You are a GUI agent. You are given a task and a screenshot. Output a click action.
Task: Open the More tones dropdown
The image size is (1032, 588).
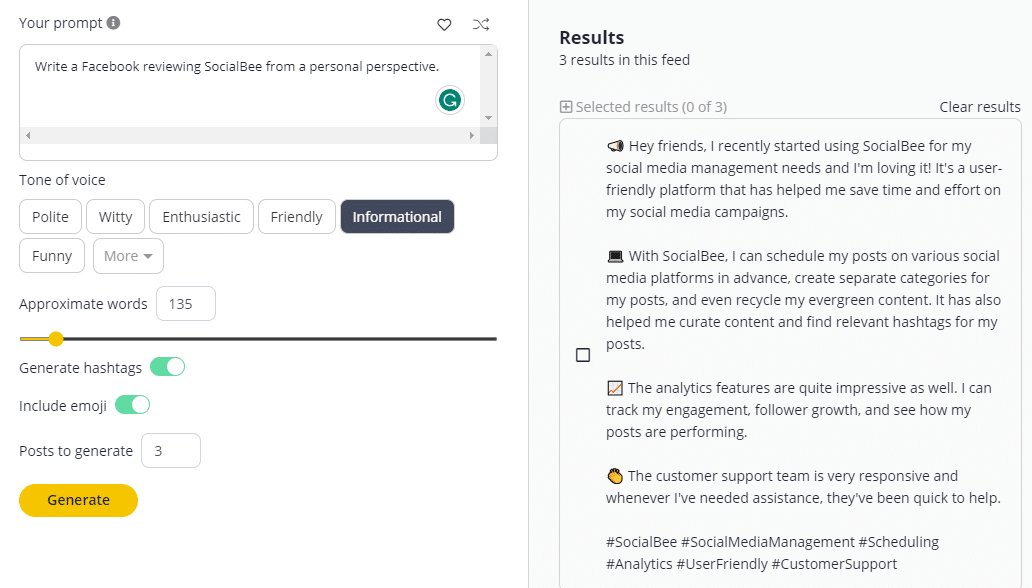click(x=128, y=255)
